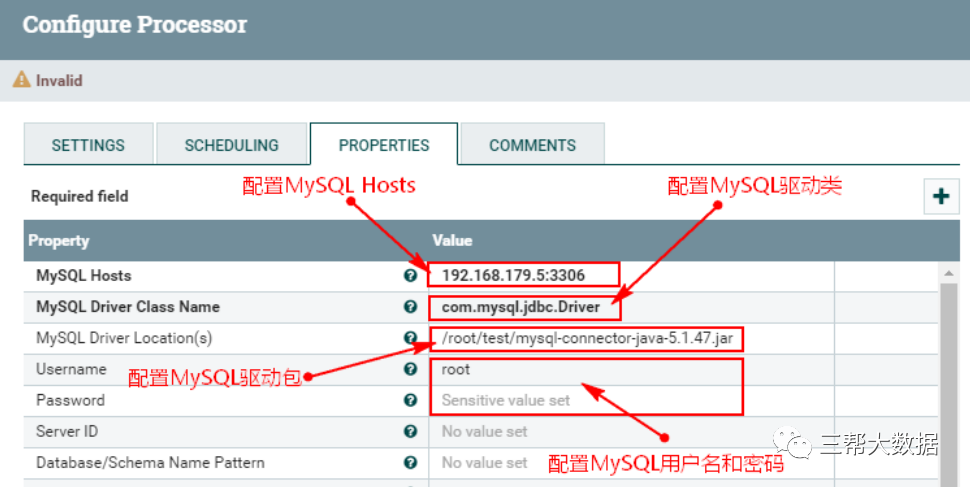Viewport: 970px width, 487px height.
Task: Edit the MySQL Hosts value 192.168.179.5:3306
Action: point(514,276)
